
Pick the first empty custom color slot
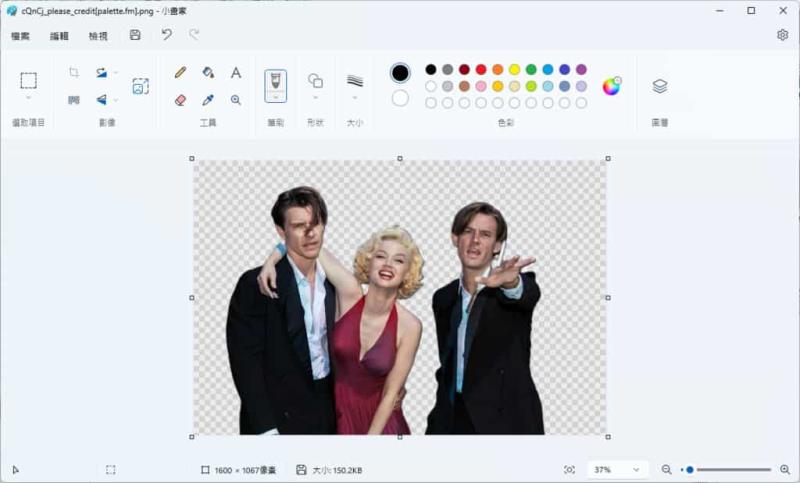[431, 103]
